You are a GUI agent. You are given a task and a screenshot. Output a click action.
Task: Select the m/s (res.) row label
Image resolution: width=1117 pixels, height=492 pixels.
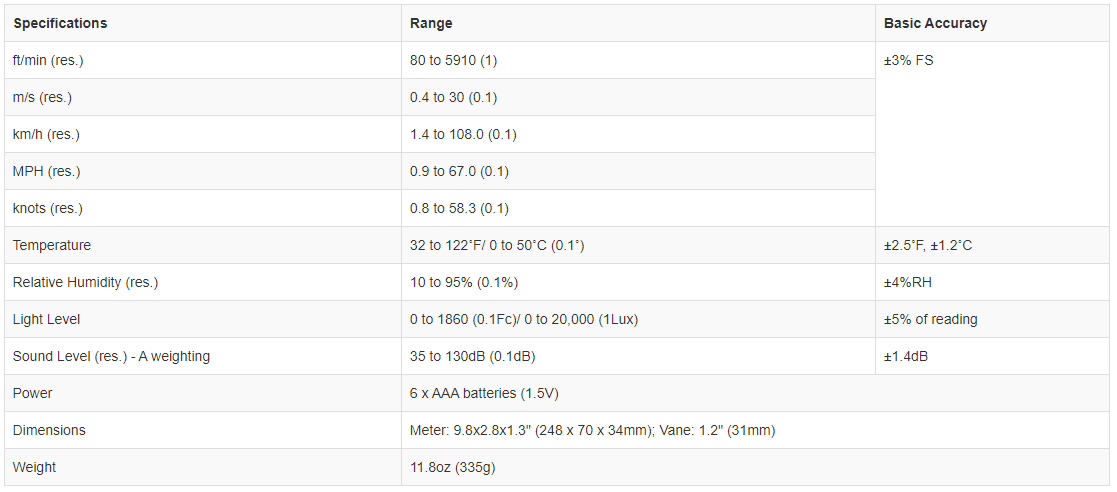point(42,97)
